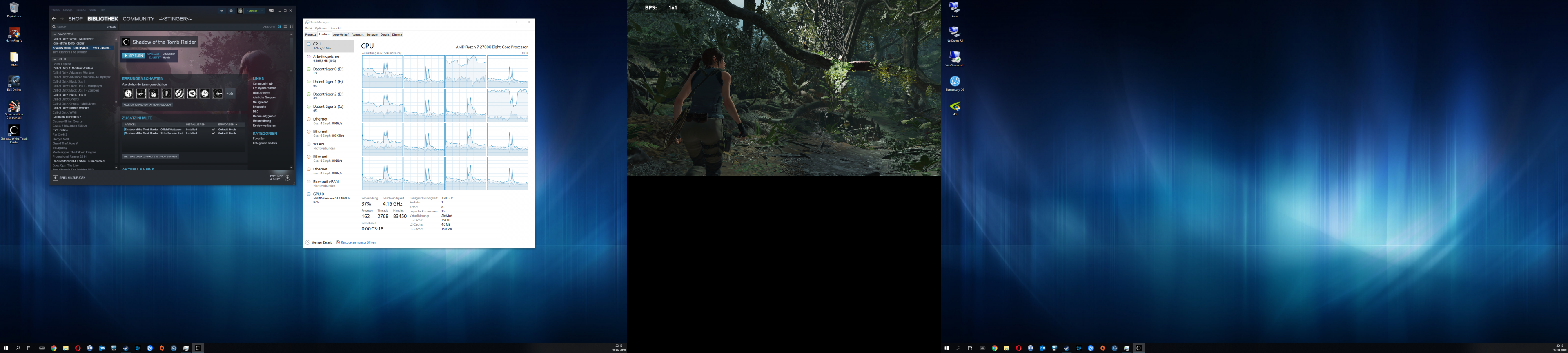Select Call of Duty: Black Ops III
This screenshot has height=353, width=1568.
(69, 95)
